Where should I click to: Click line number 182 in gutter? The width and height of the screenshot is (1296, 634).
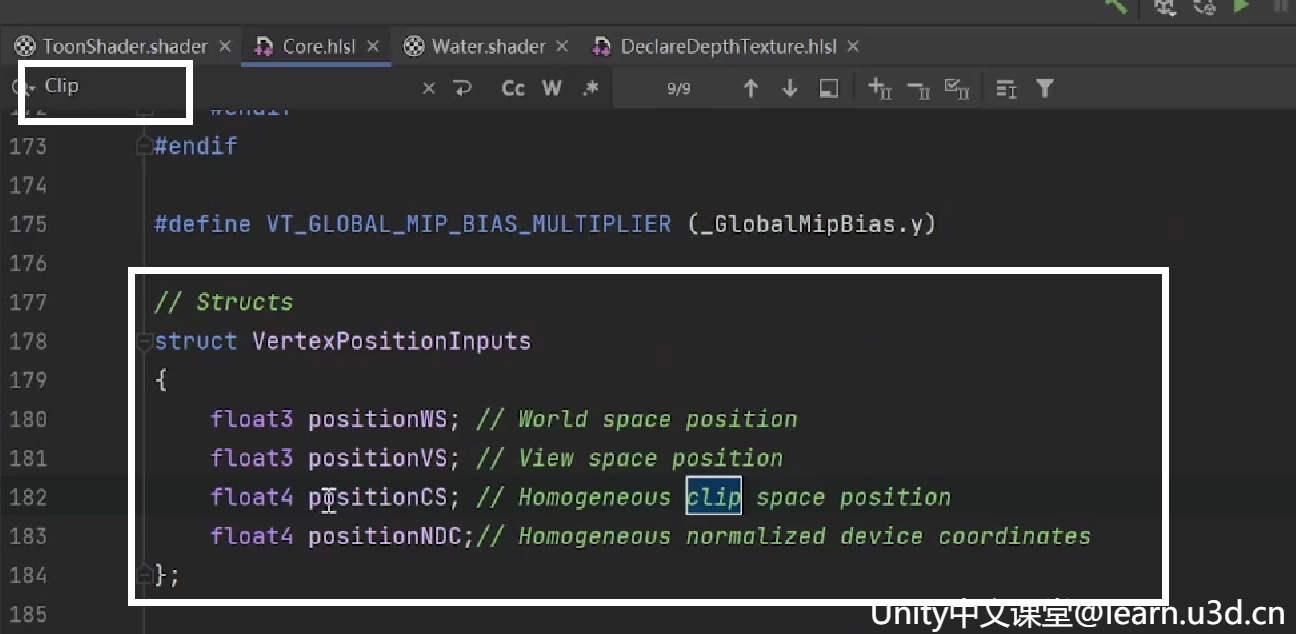[x=28, y=497]
